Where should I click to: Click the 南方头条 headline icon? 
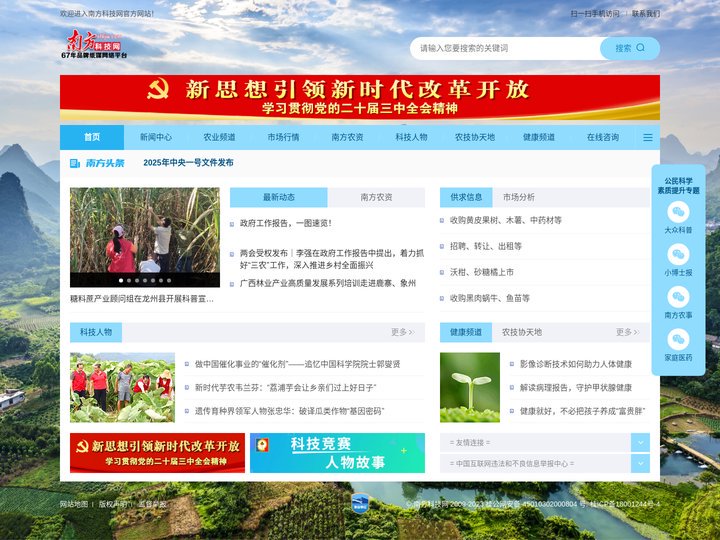[x=74, y=163]
